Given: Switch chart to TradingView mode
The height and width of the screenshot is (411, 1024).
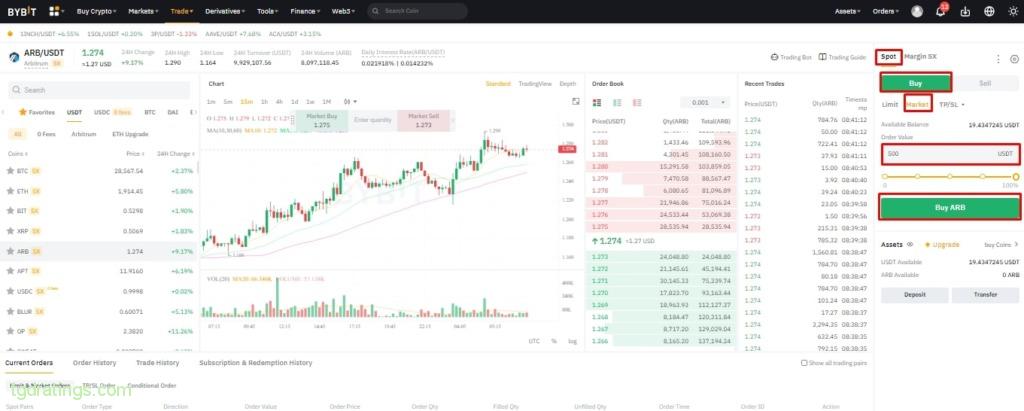Looking at the screenshot, I should coord(535,84).
